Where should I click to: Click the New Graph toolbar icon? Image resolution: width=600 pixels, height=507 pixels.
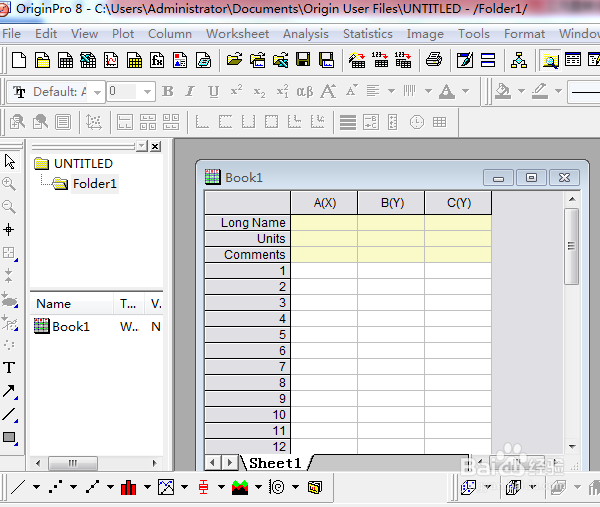111,60
